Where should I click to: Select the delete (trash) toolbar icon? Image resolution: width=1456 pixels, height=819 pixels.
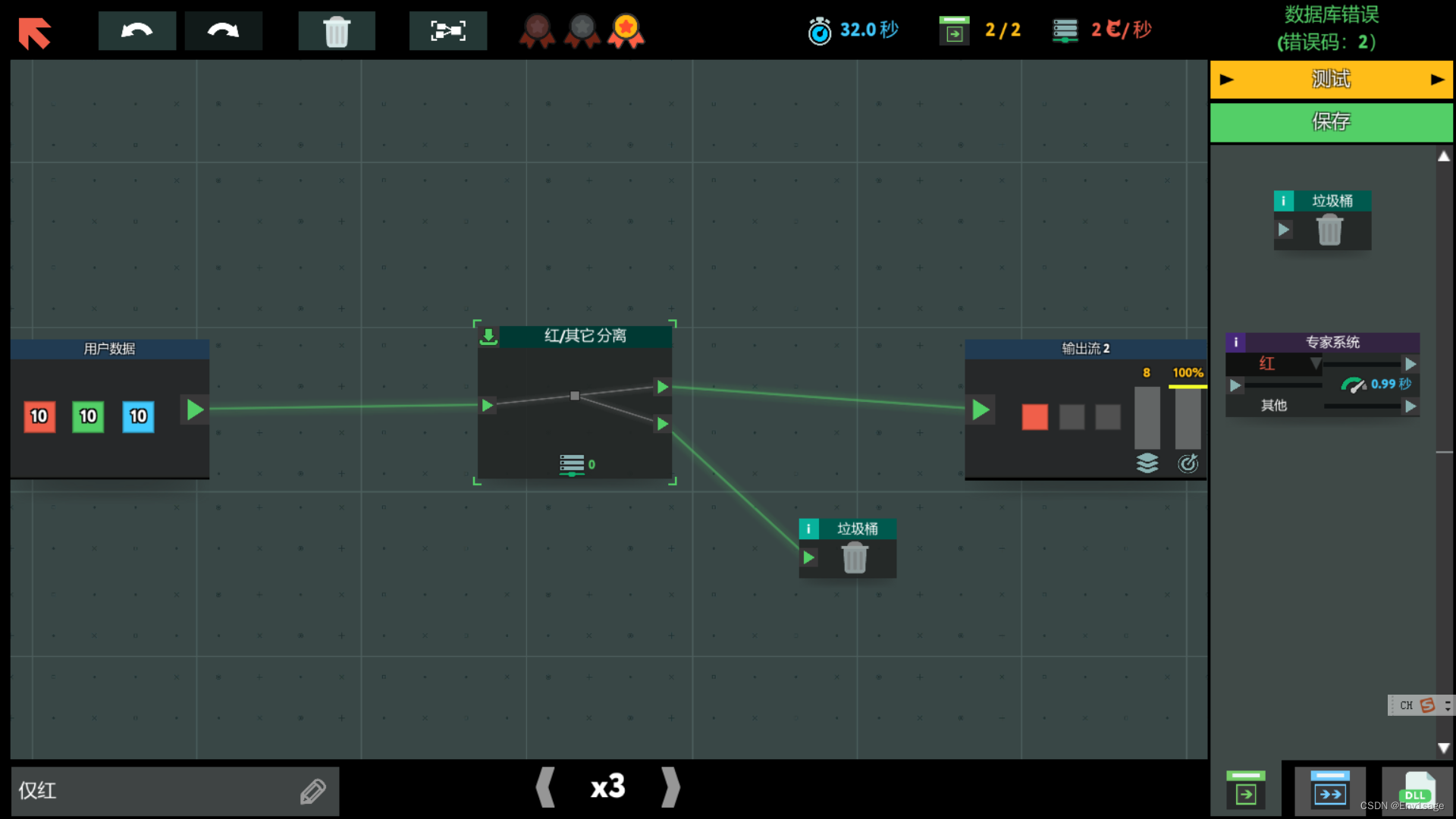click(337, 30)
